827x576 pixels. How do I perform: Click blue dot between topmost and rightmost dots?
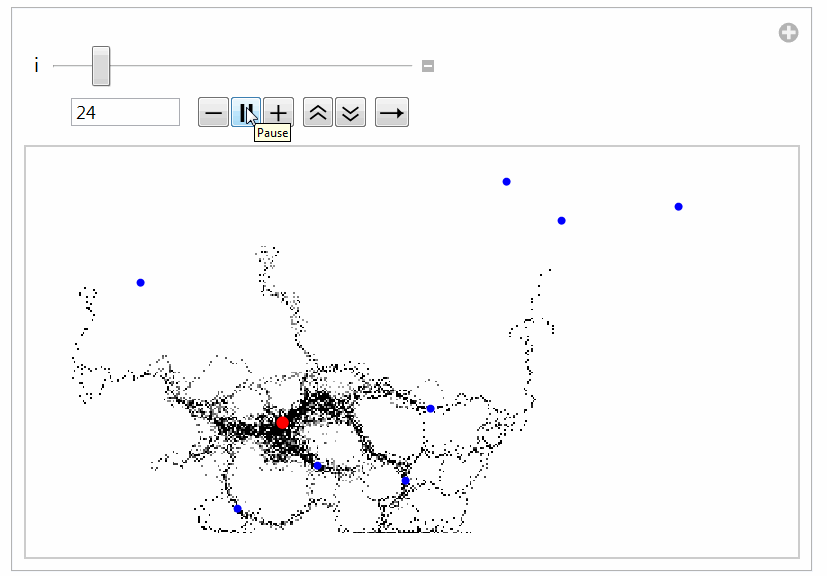coord(561,221)
